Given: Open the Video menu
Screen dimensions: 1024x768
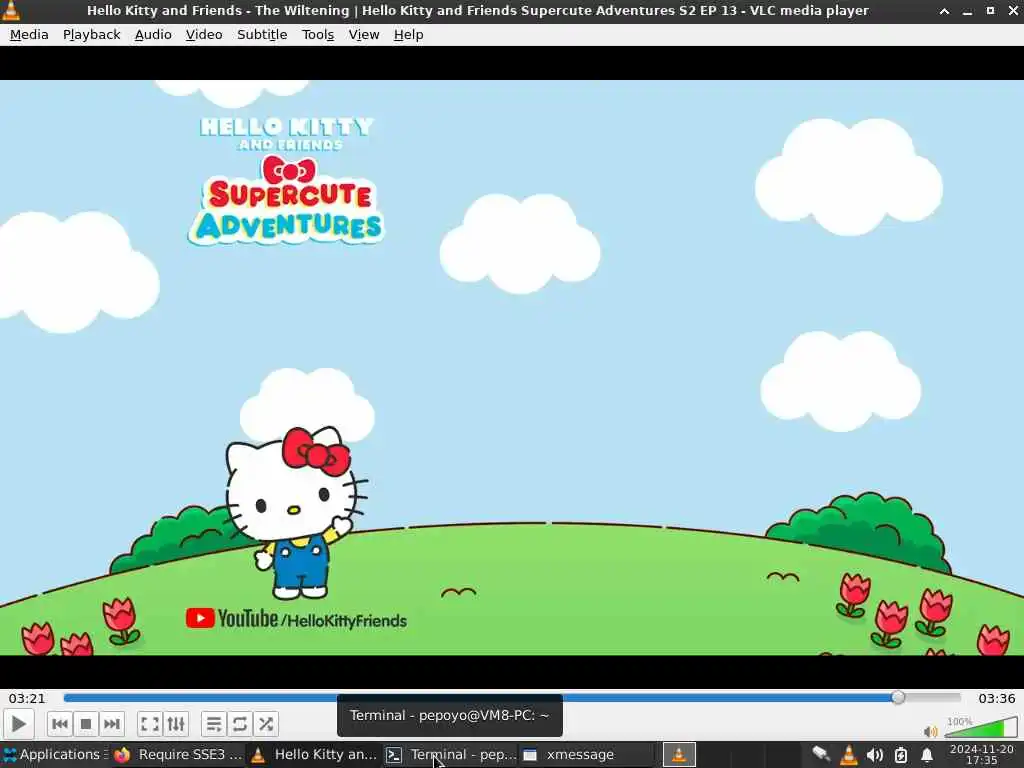Looking at the screenshot, I should (204, 35).
